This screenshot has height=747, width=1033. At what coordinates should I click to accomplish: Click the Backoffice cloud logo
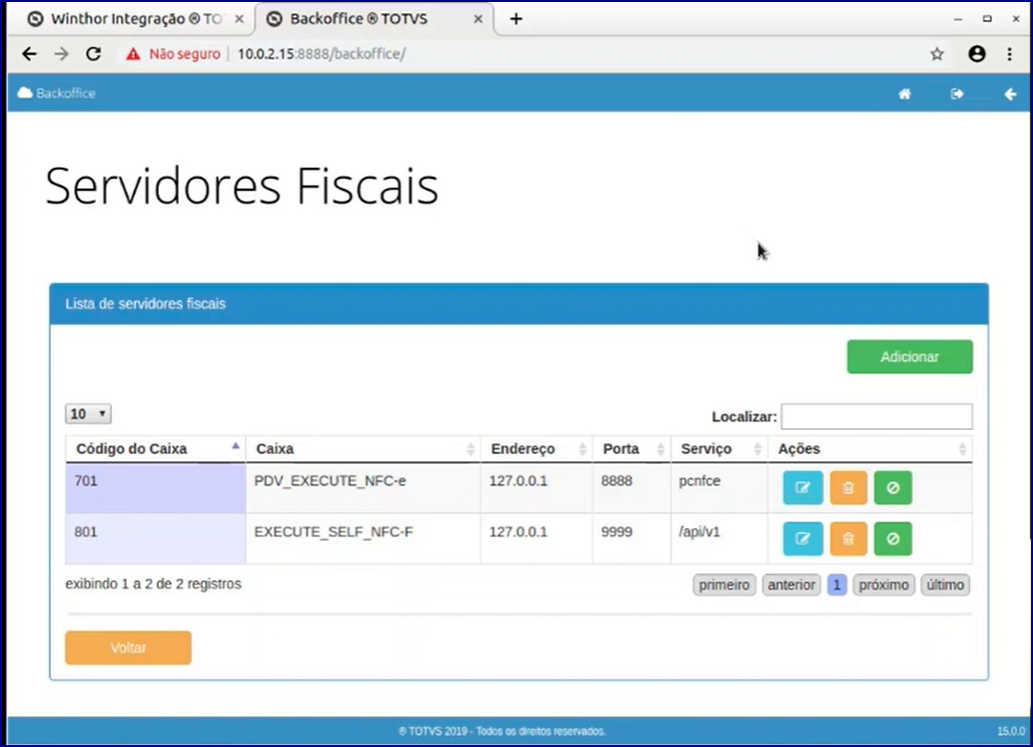click(57, 93)
